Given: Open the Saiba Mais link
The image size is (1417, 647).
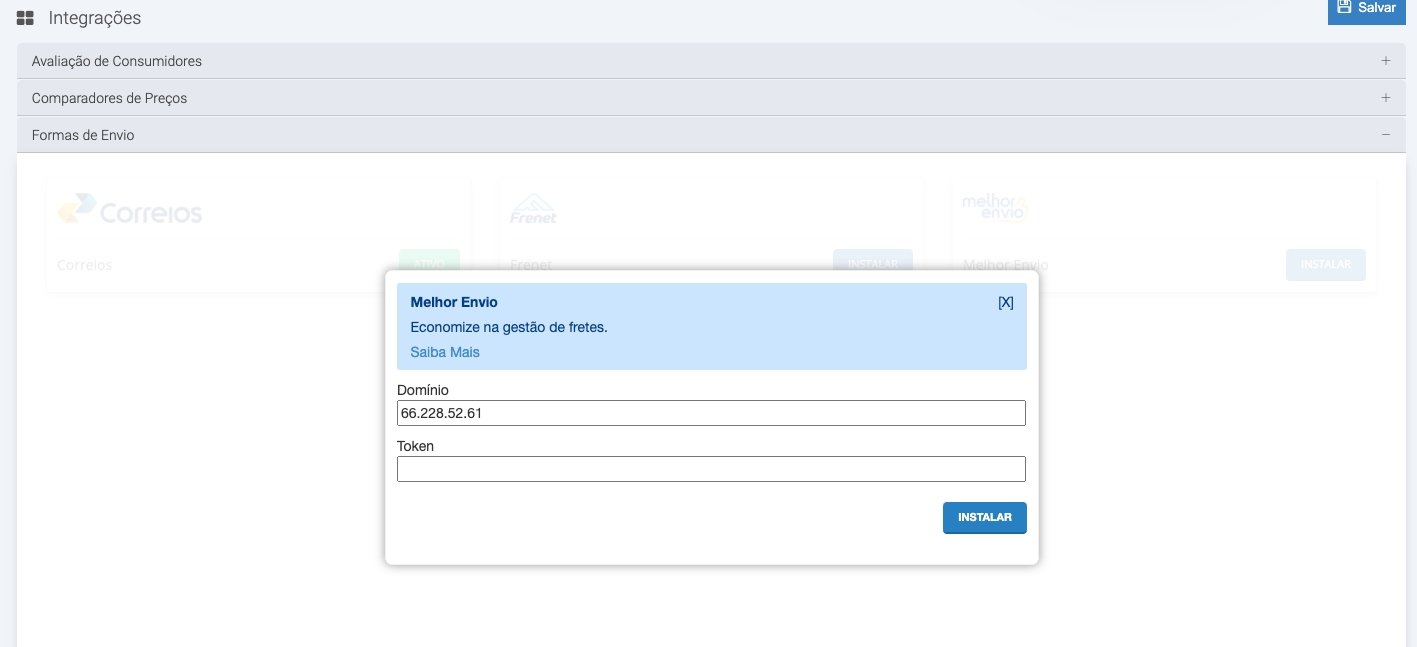Looking at the screenshot, I should pos(445,352).
